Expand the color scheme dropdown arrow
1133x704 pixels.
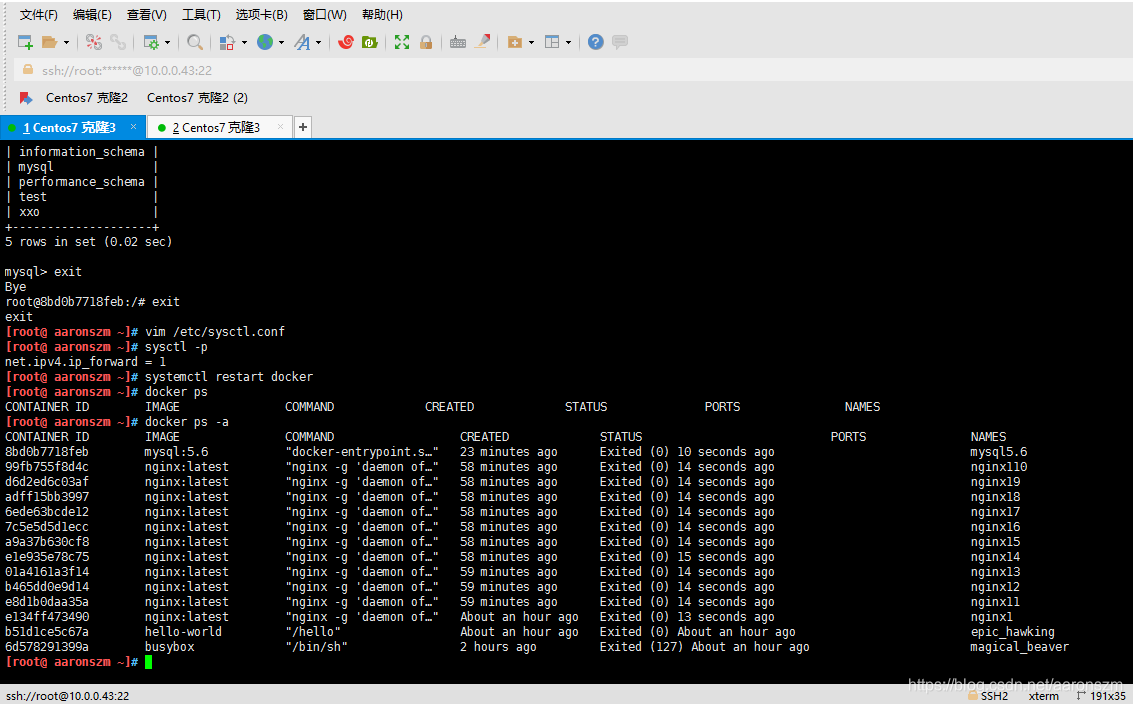tap(244, 43)
